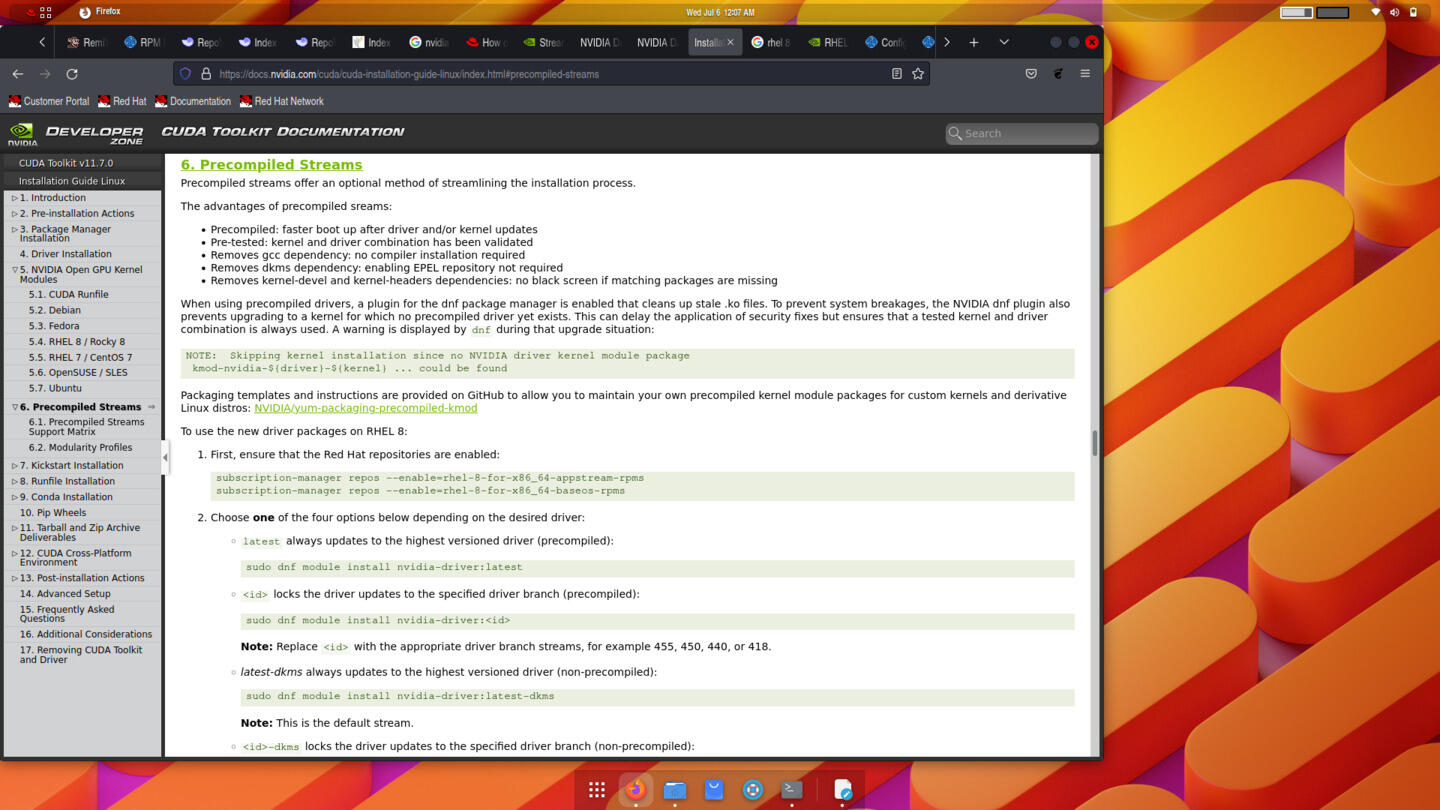Click the extension icon beside Pocket
This screenshot has width=1440, height=810.
tap(1059, 74)
